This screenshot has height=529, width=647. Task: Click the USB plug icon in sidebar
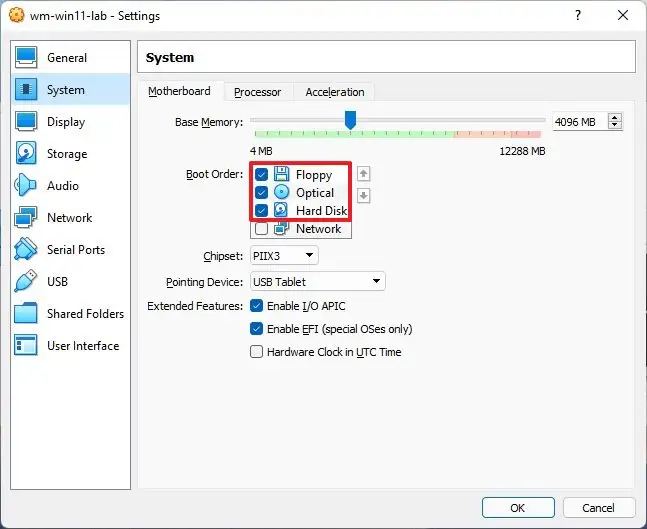[x=26, y=281]
